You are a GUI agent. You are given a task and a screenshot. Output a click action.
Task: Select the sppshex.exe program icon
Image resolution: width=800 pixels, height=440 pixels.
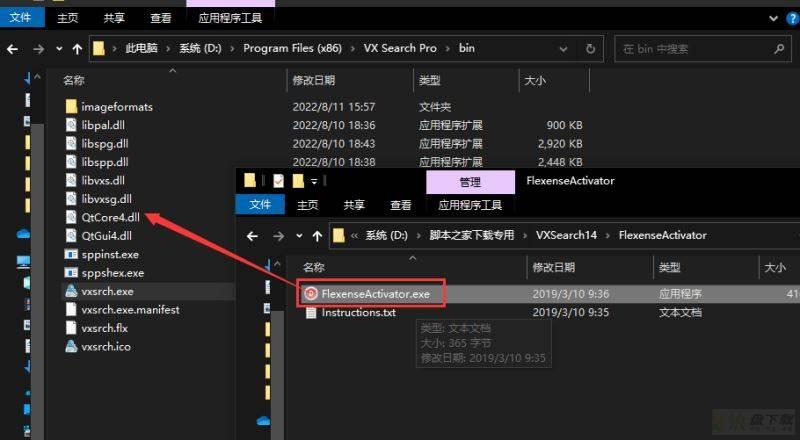pos(71,273)
